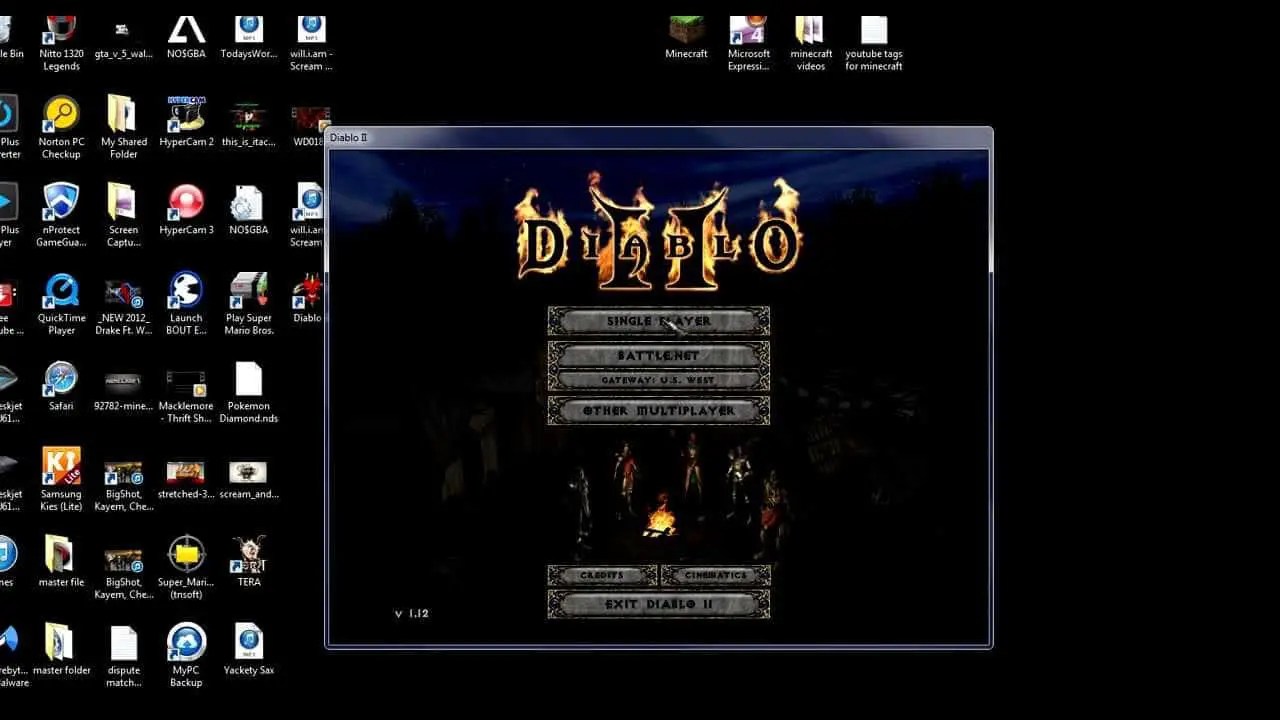This screenshot has height=720, width=1280.
Task: Open the Cinematics screen
Action: [716, 575]
